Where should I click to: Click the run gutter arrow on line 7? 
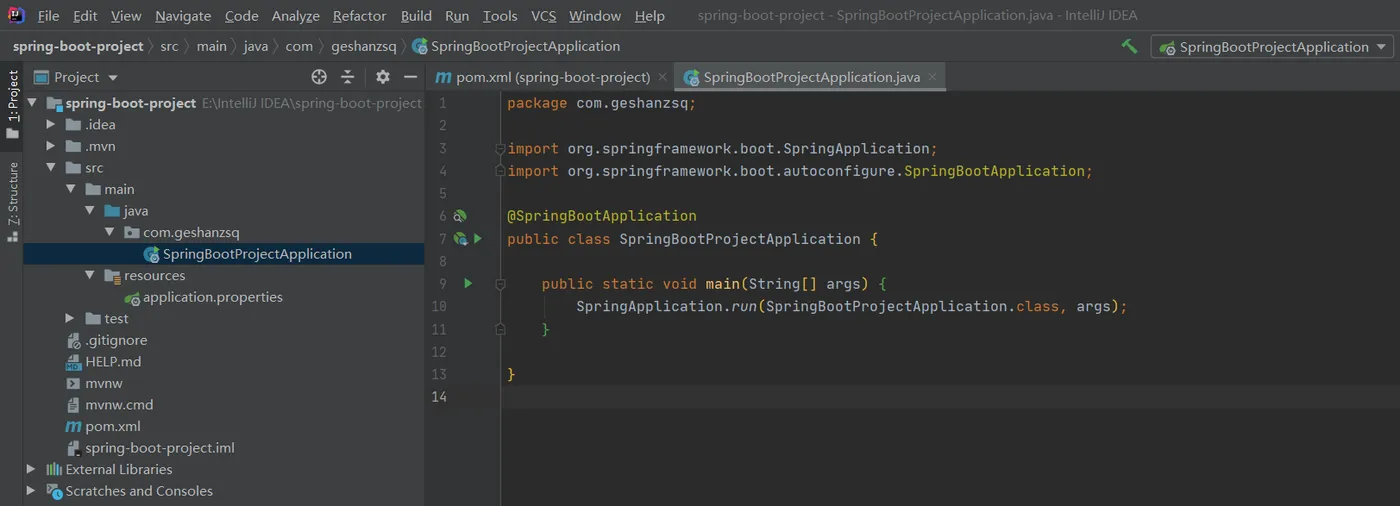[x=478, y=239]
